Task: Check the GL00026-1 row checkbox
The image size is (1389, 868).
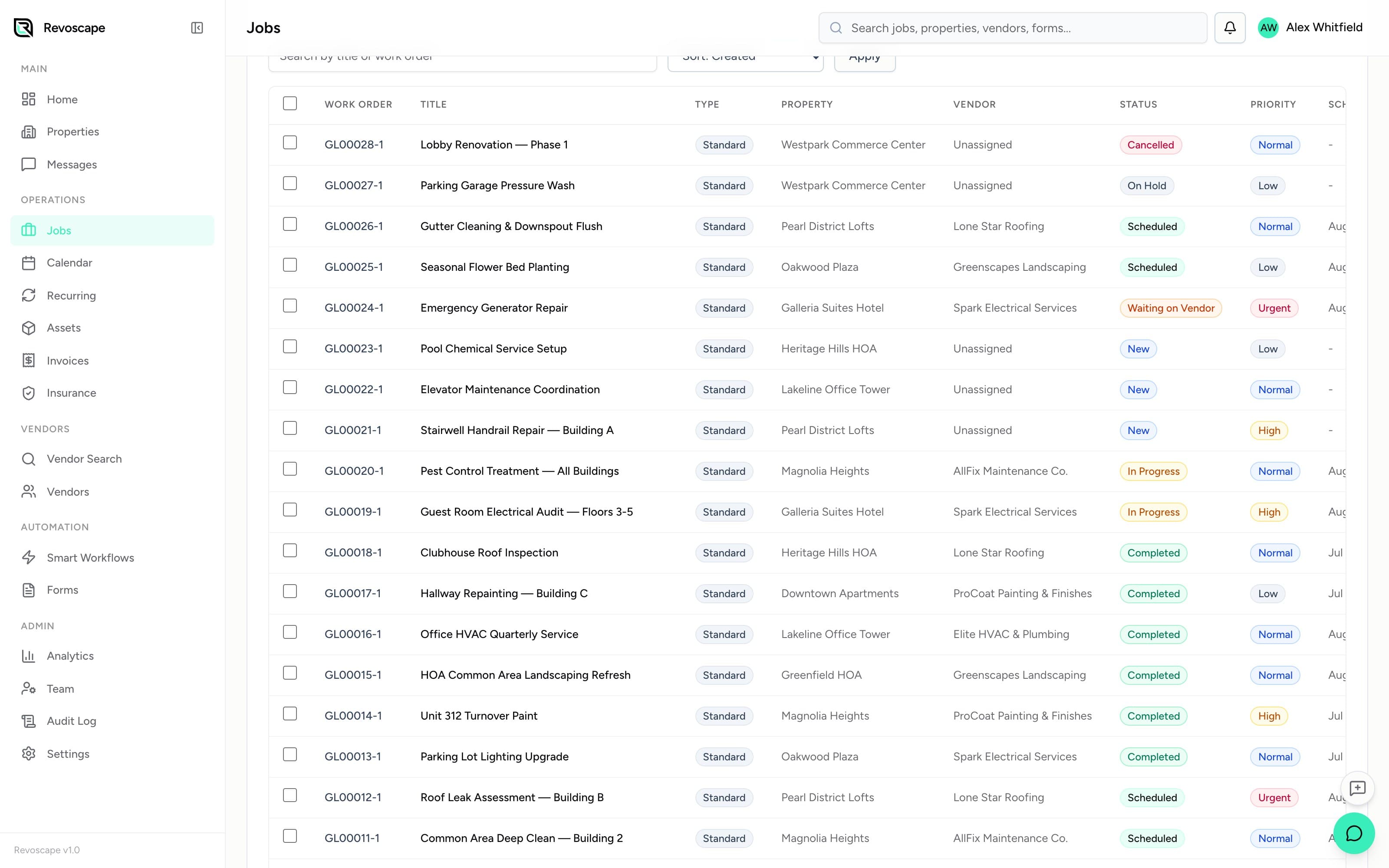Action: (290, 224)
